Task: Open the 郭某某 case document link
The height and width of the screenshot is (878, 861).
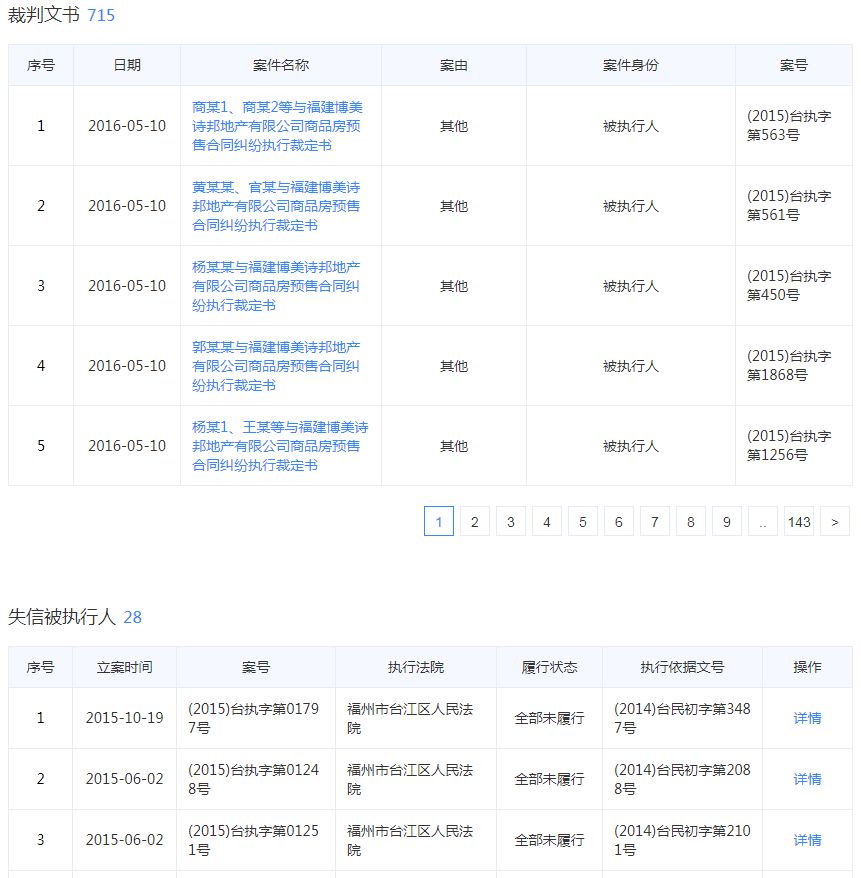Action: (282, 365)
